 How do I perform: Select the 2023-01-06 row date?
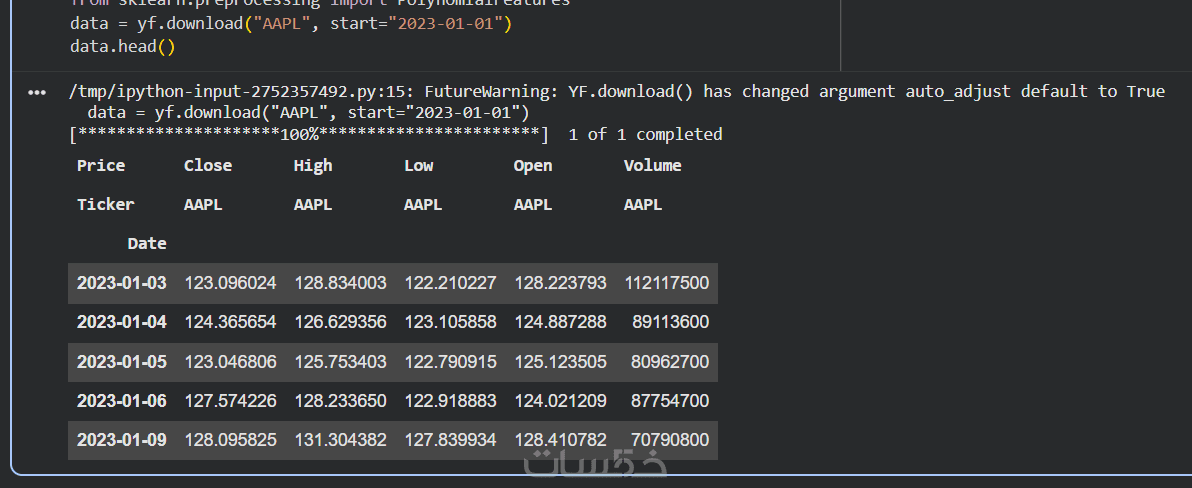click(x=121, y=401)
